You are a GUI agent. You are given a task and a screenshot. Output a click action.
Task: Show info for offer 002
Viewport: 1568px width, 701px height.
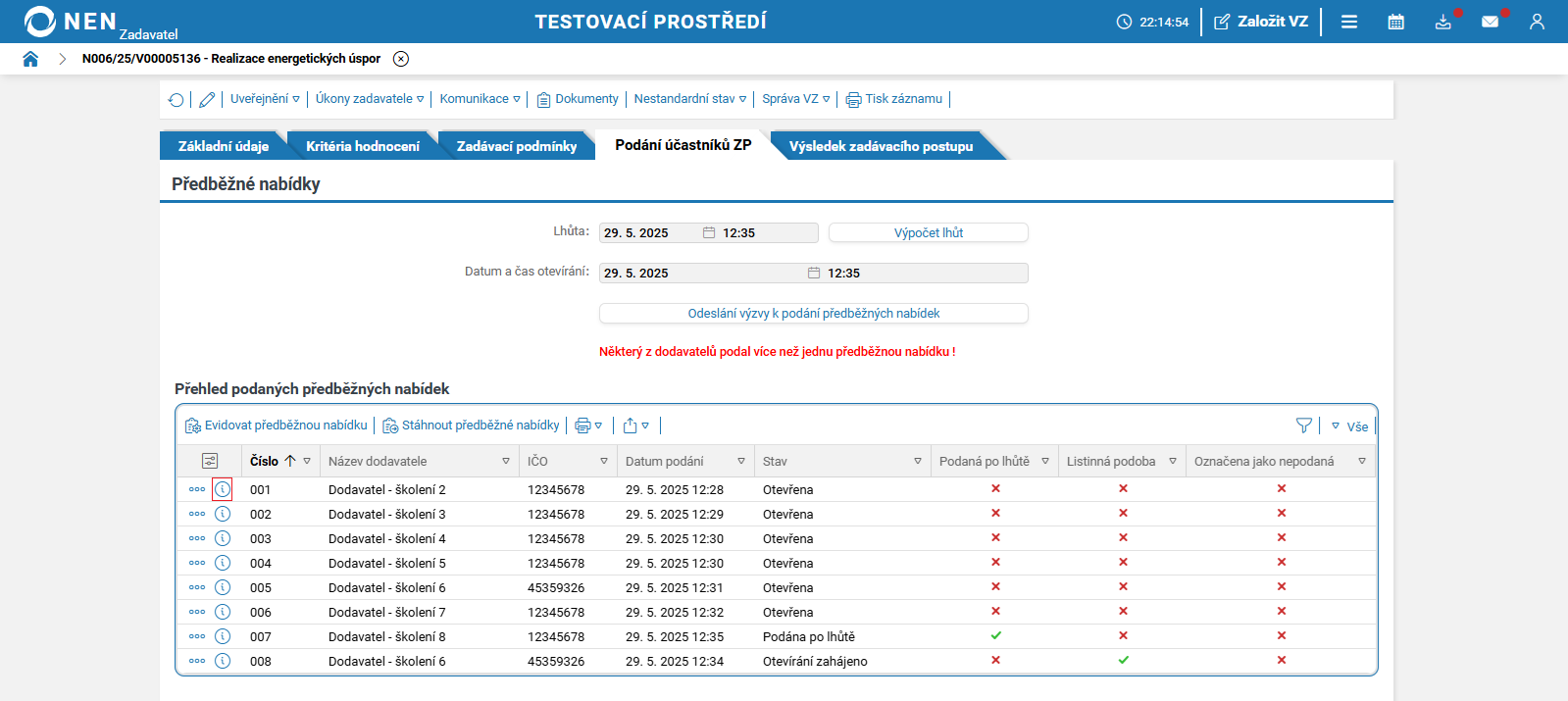[x=223, y=514]
